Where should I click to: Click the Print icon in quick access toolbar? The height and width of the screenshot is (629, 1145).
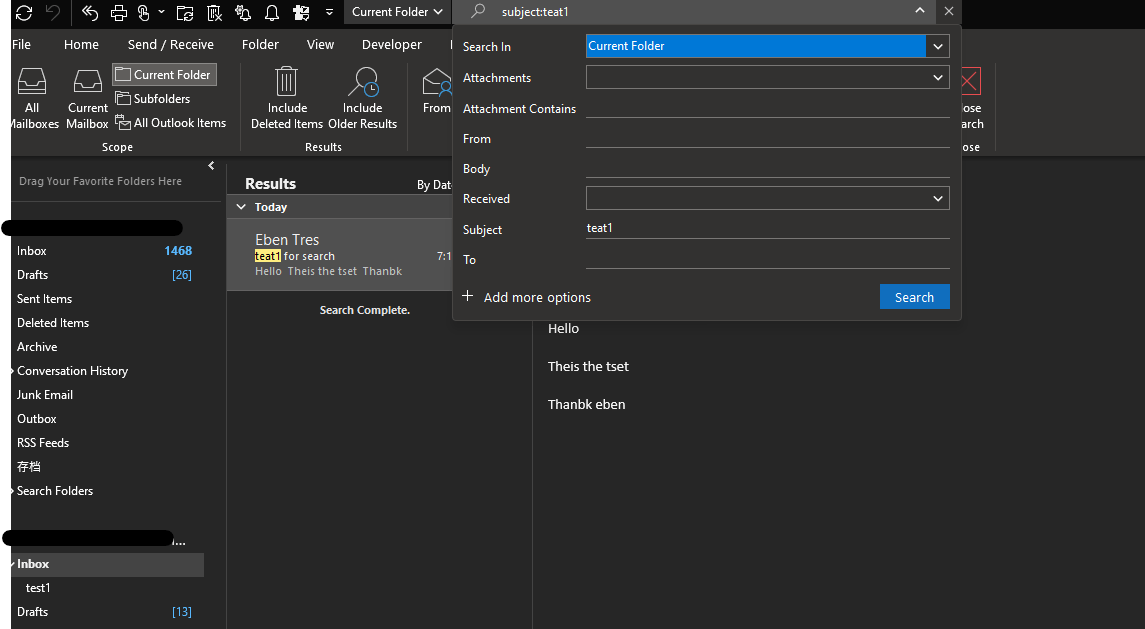tap(118, 12)
